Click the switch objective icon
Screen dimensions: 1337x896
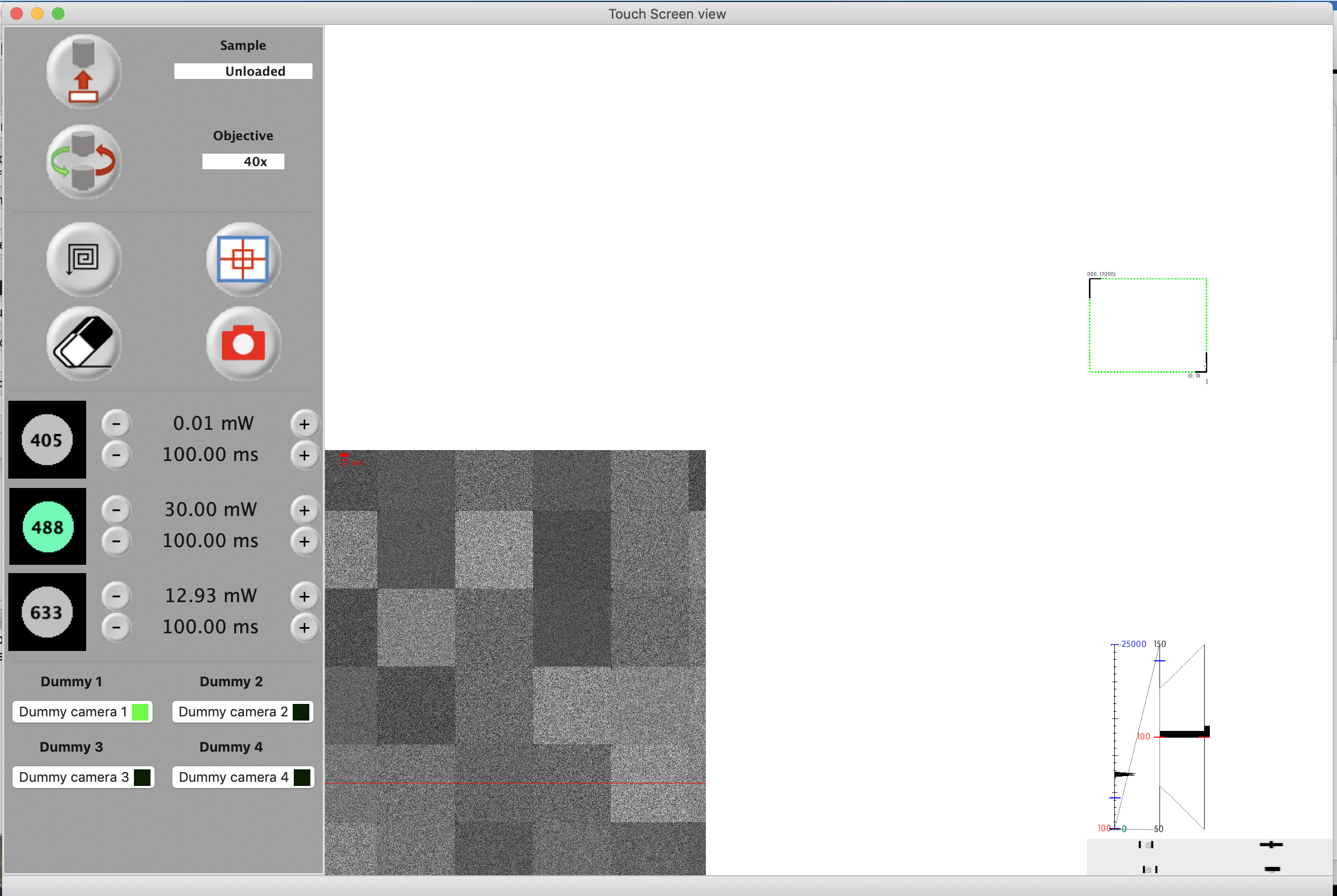click(84, 162)
